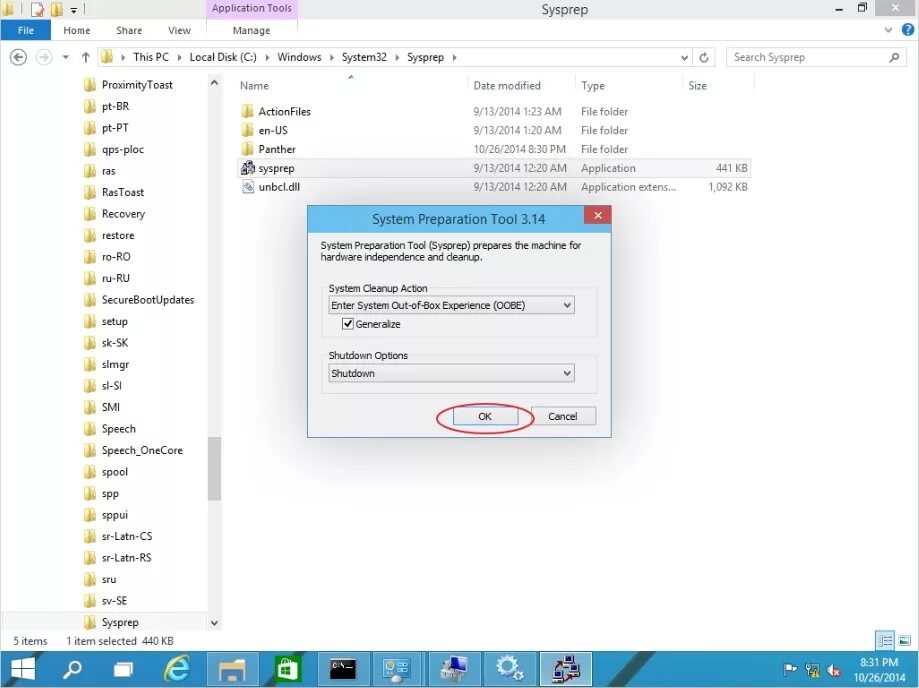This screenshot has height=688, width=919.
Task: Open the System Cleanup Action dropdown
Action: point(451,305)
